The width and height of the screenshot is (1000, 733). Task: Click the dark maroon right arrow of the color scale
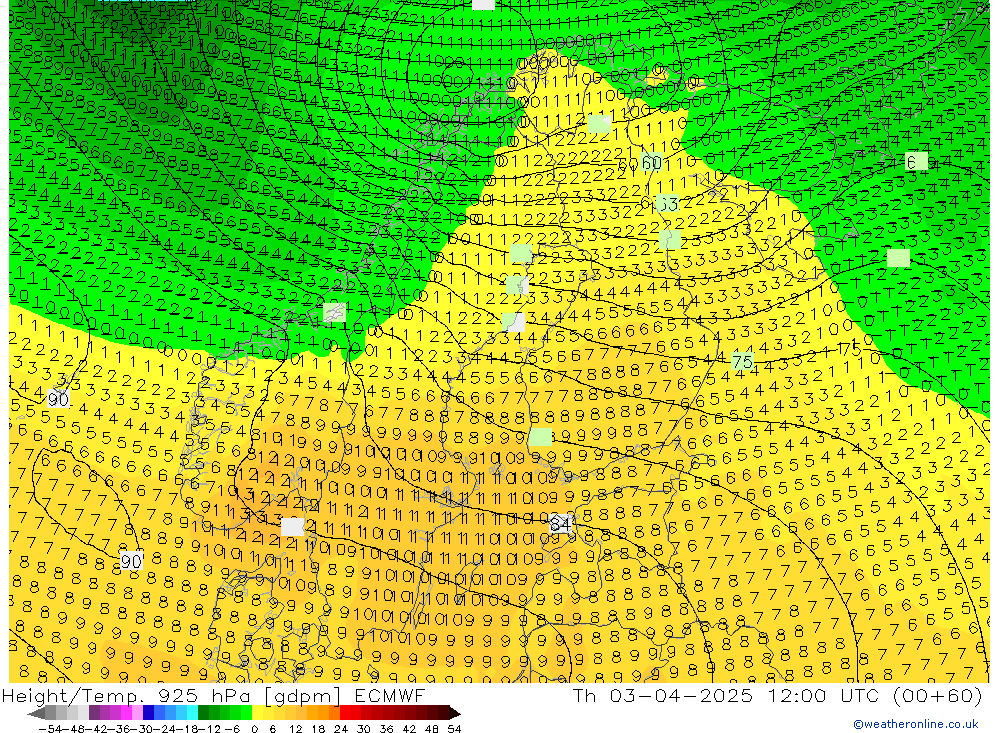point(454,713)
